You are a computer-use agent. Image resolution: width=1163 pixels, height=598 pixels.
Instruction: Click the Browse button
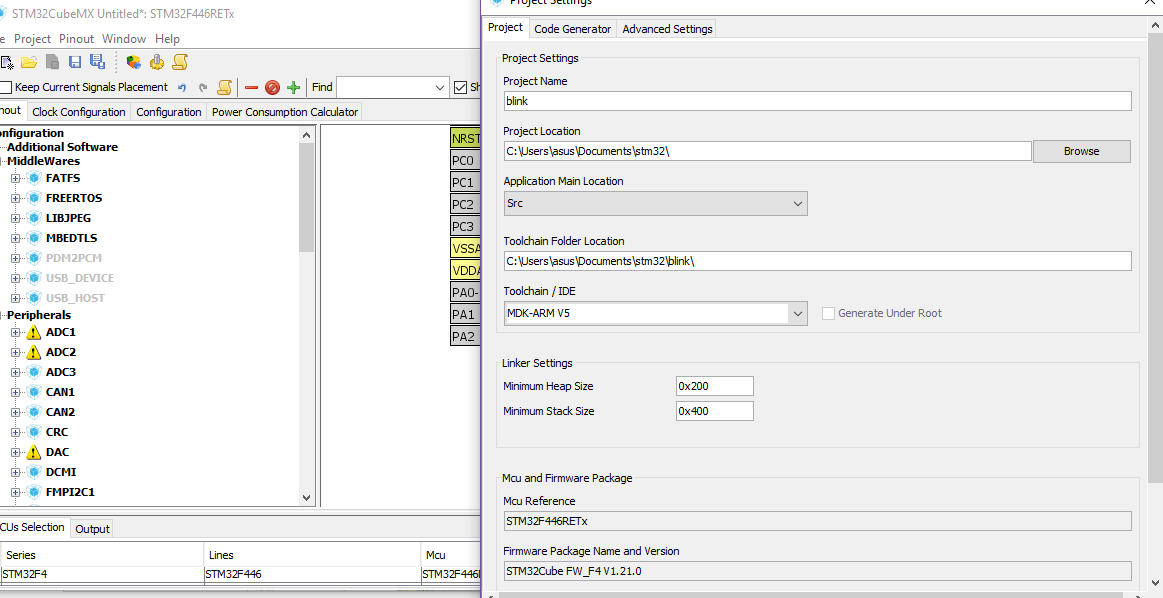[1081, 151]
